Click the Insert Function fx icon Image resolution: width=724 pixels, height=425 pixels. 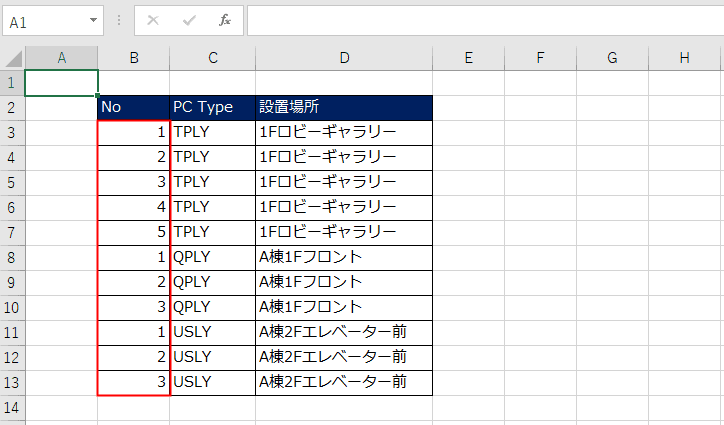[x=225, y=20]
